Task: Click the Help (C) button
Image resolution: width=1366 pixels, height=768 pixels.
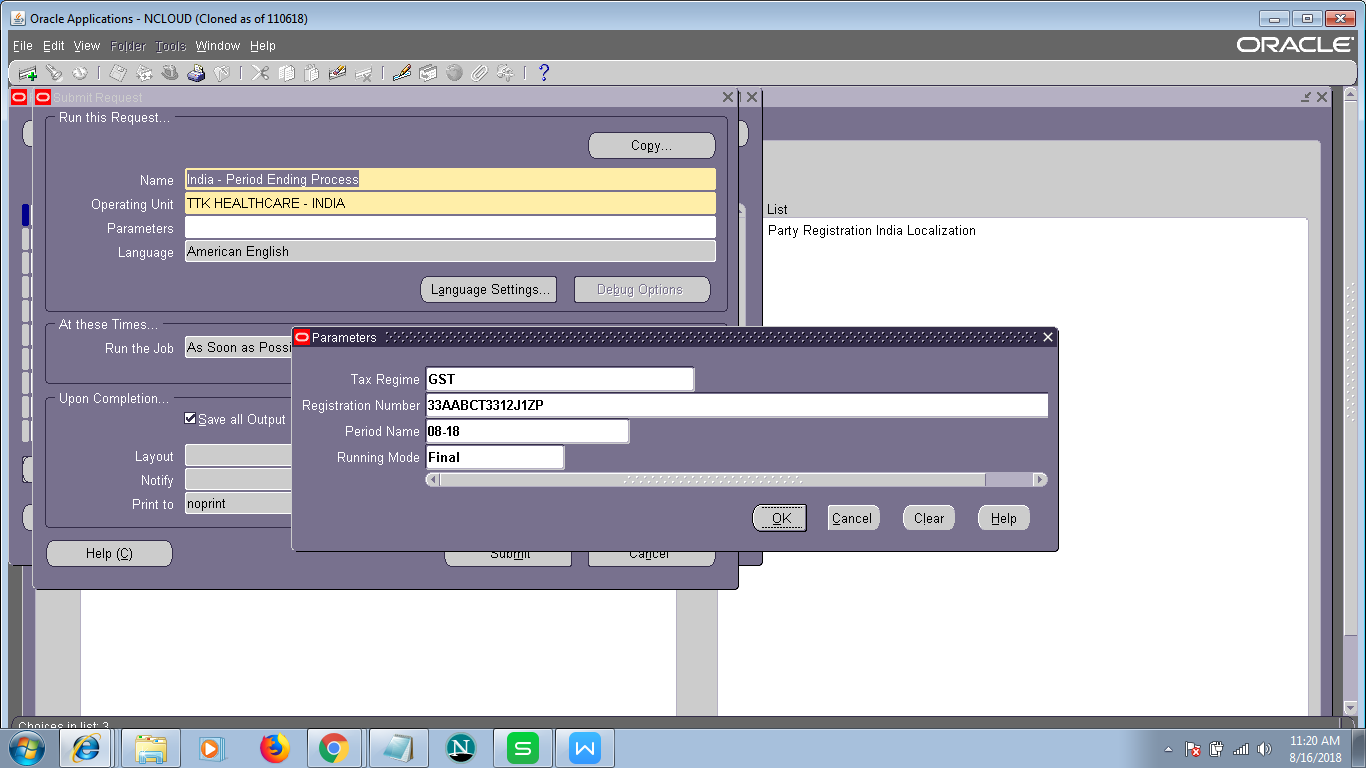Action: pos(109,554)
